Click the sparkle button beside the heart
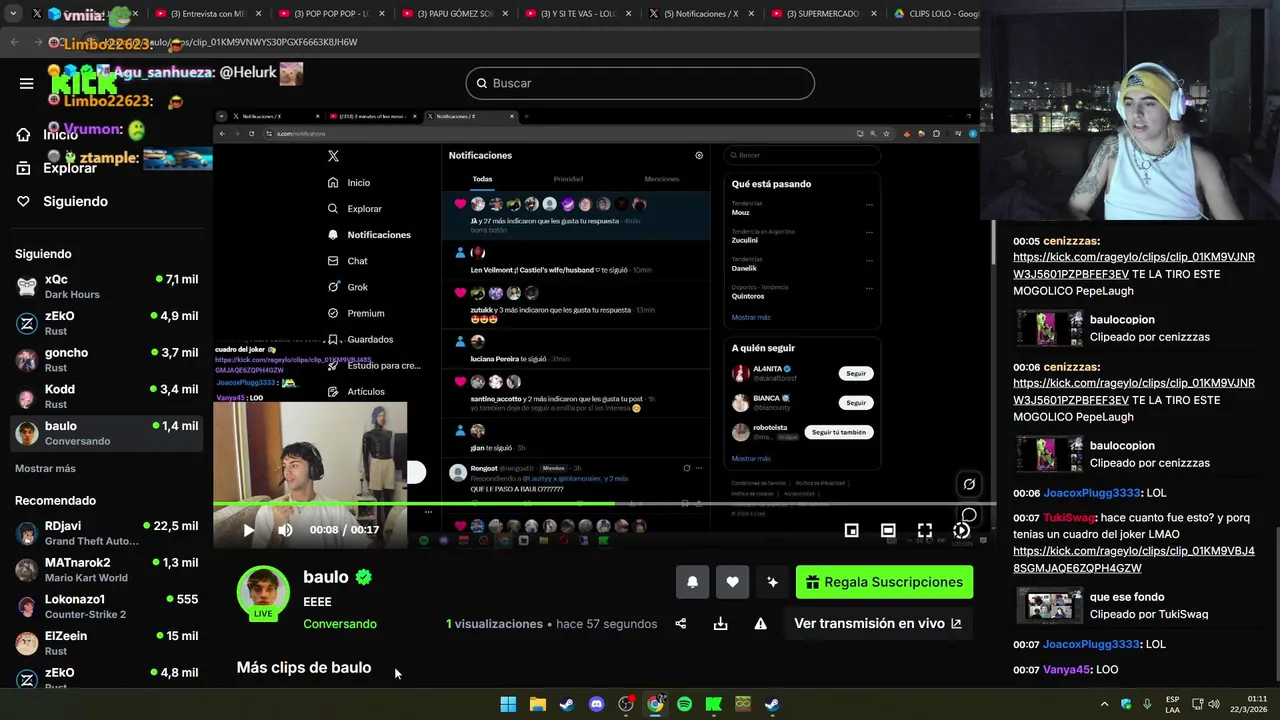Viewport: 1280px width, 720px height. pos(772,582)
